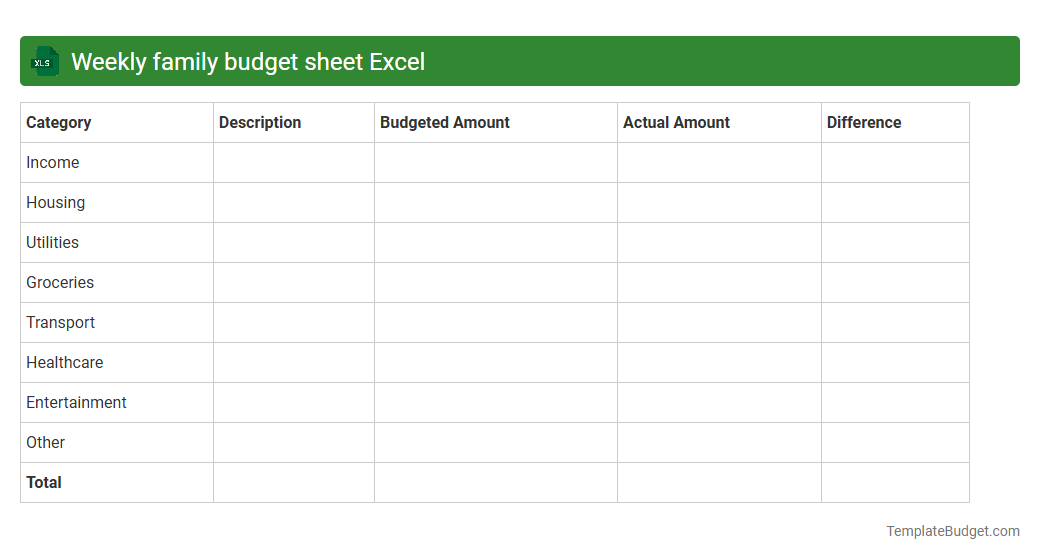Click the Budgeted Amount cell for Total
Screen dimensions: 1040x560
pyautogui.click(x=495, y=482)
